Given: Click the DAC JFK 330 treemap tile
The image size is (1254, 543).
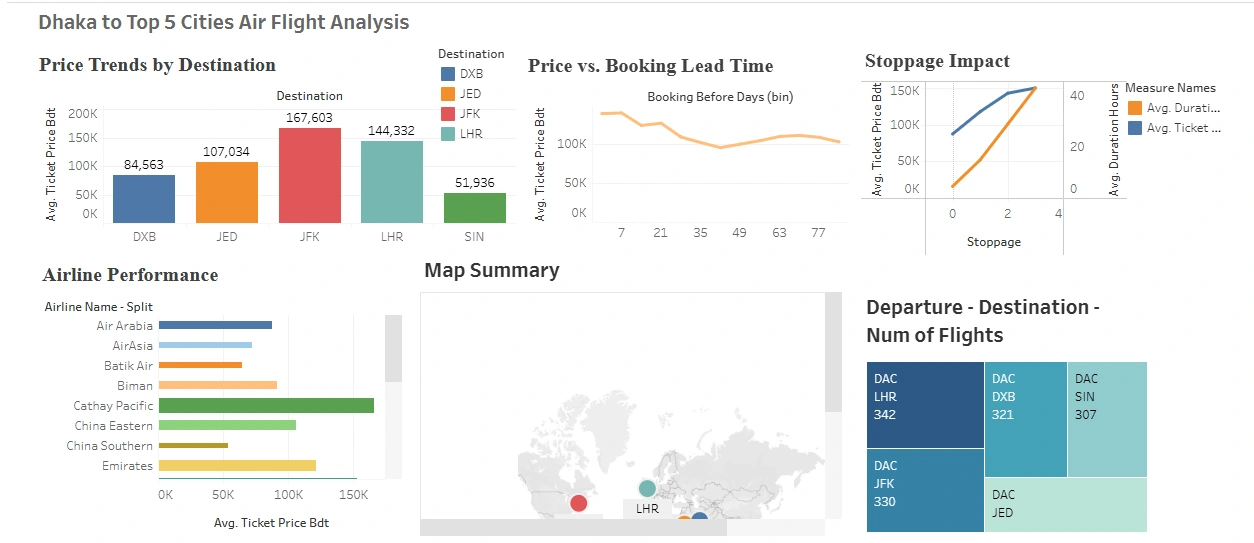Looking at the screenshot, I should pyautogui.click(x=925, y=490).
